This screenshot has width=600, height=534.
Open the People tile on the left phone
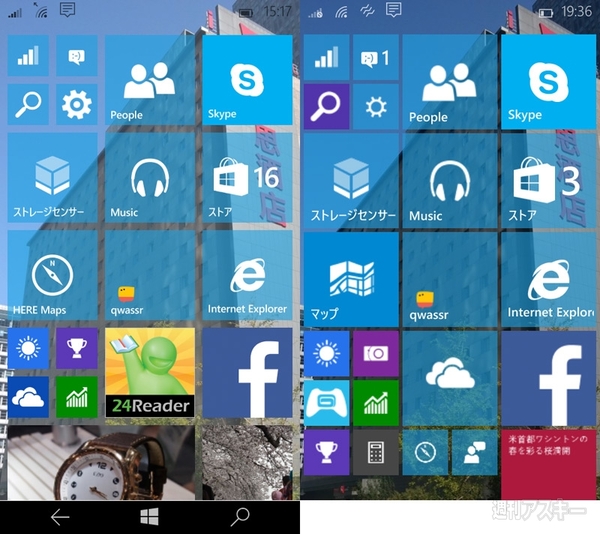tap(150, 80)
